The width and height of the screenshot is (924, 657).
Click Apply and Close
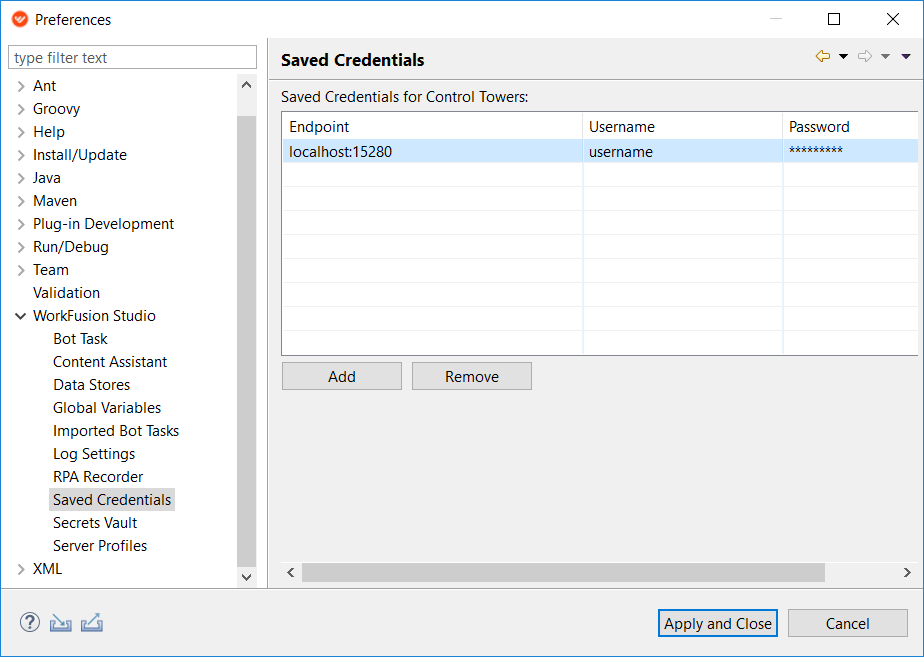(718, 623)
